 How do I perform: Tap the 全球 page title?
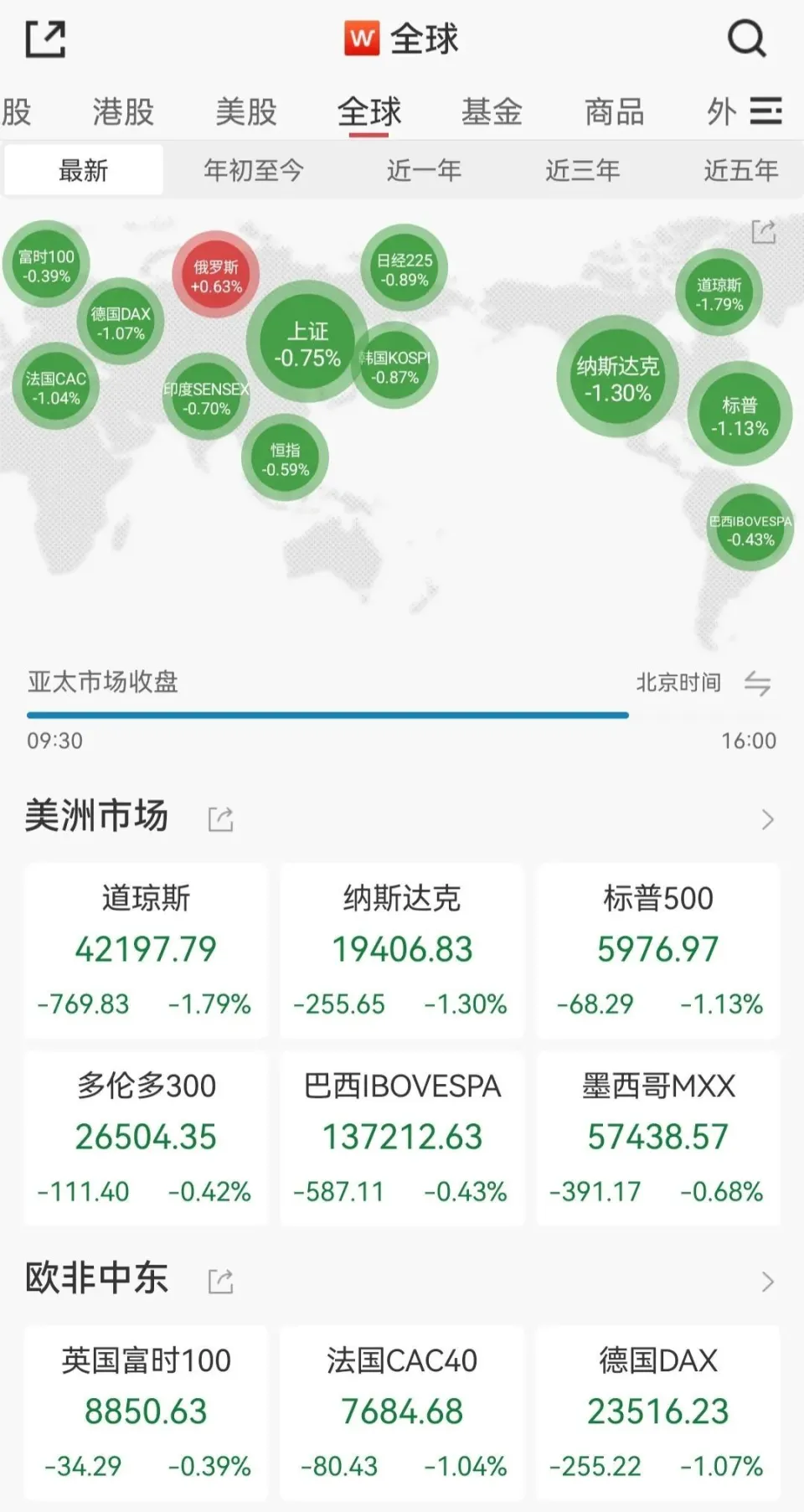(425, 39)
